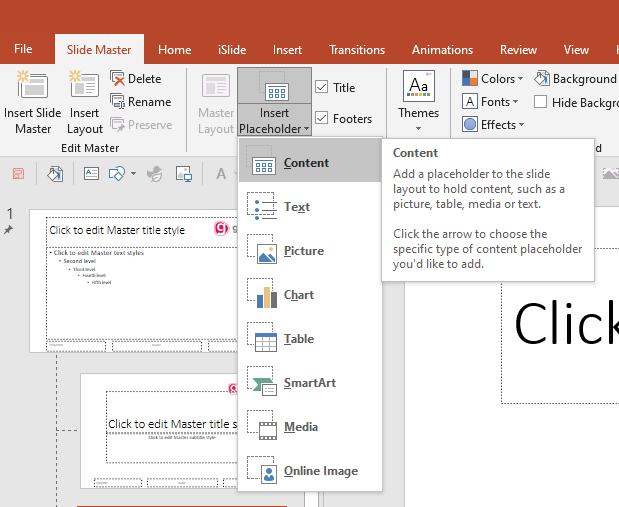Open the shapes dropdown arrow in quick toolbar
619x507 pixels.
133,173
